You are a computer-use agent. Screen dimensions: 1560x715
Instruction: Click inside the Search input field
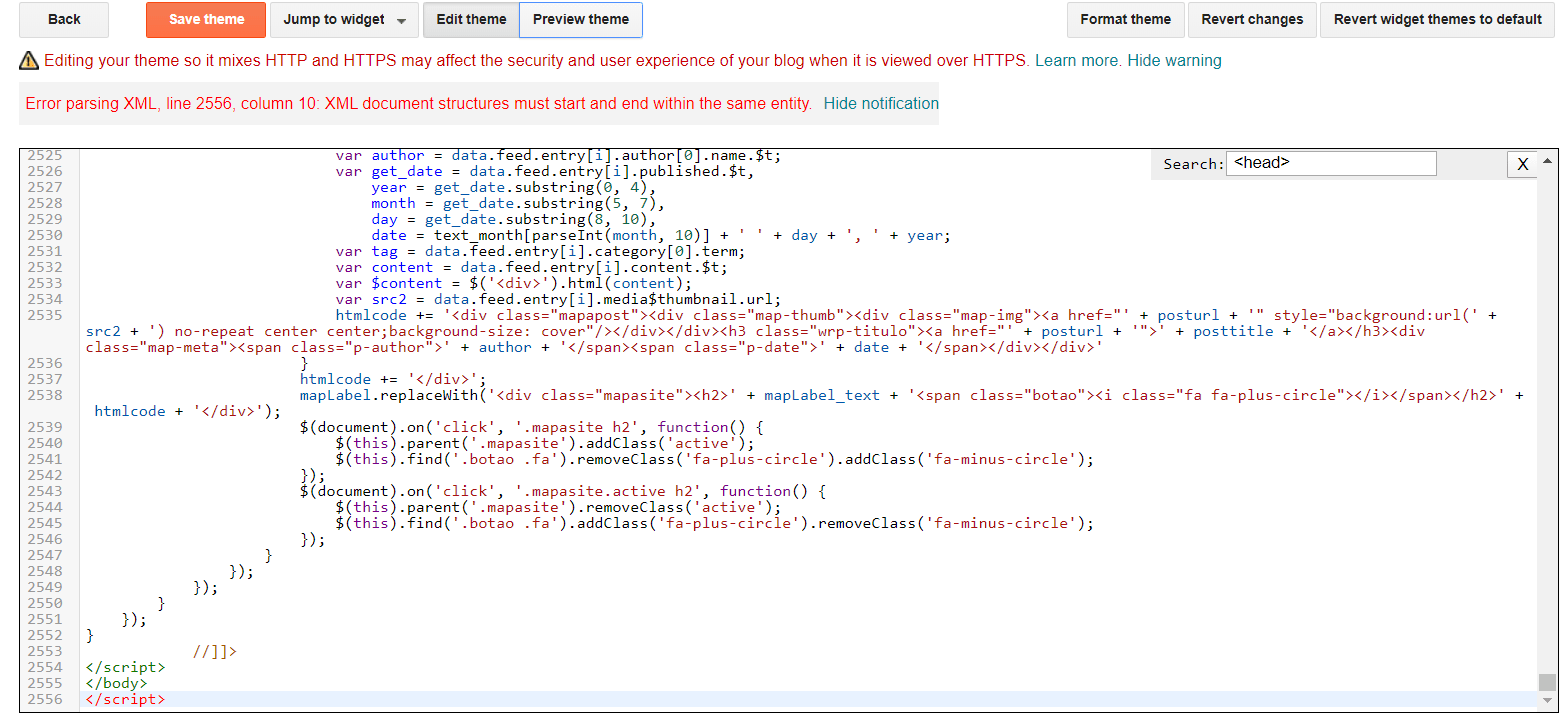coord(1330,163)
